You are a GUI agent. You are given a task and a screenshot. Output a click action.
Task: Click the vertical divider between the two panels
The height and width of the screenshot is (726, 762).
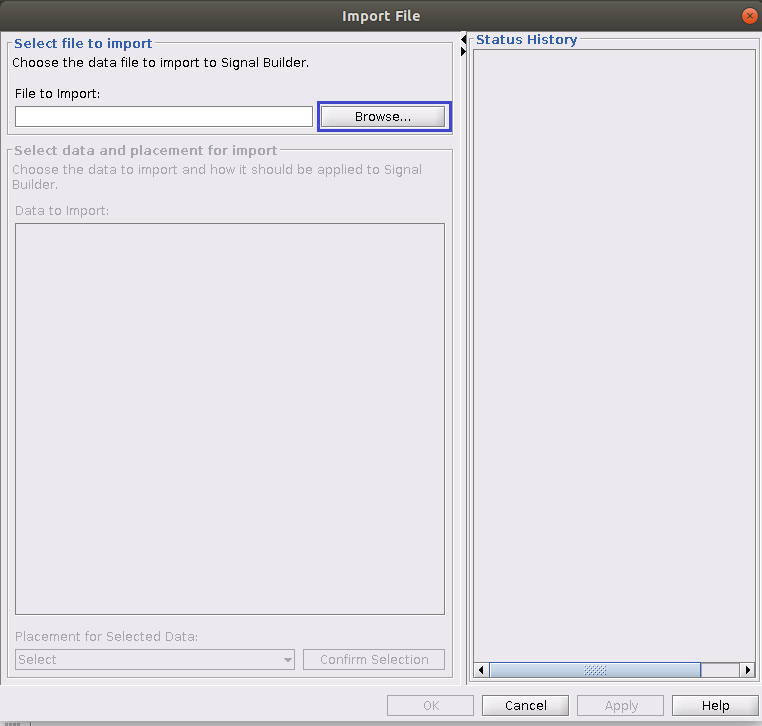point(463,360)
